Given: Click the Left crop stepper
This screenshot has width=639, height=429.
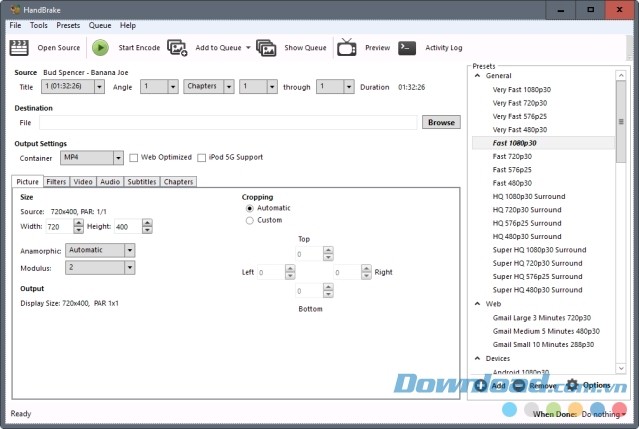Looking at the screenshot, I should 290,272.
